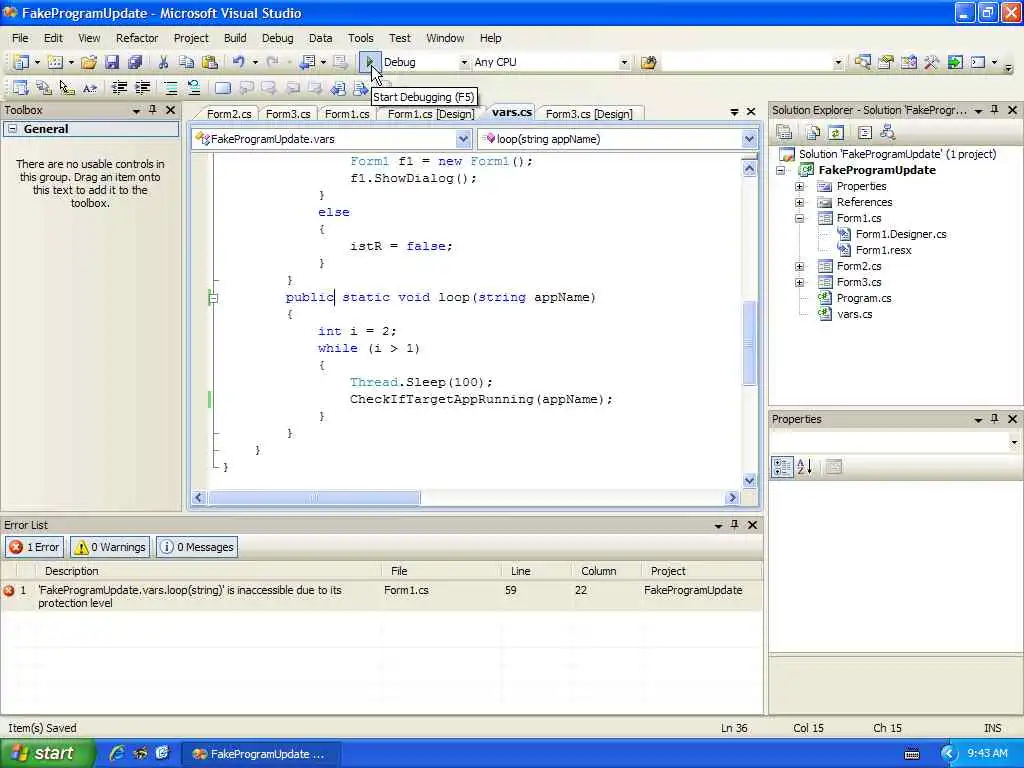The image size is (1024, 768).
Task: Cut selection using the scissors icon
Action: [163, 62]
